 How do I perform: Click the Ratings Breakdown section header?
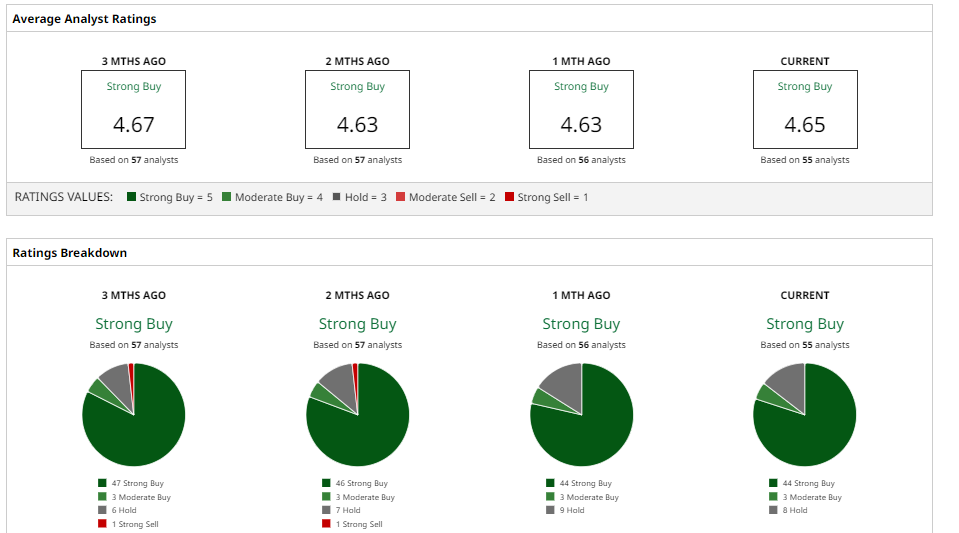(70, 253)
